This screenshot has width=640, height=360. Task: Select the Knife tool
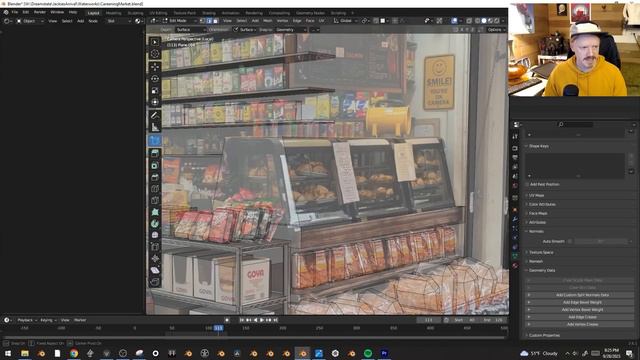(155, 200)
